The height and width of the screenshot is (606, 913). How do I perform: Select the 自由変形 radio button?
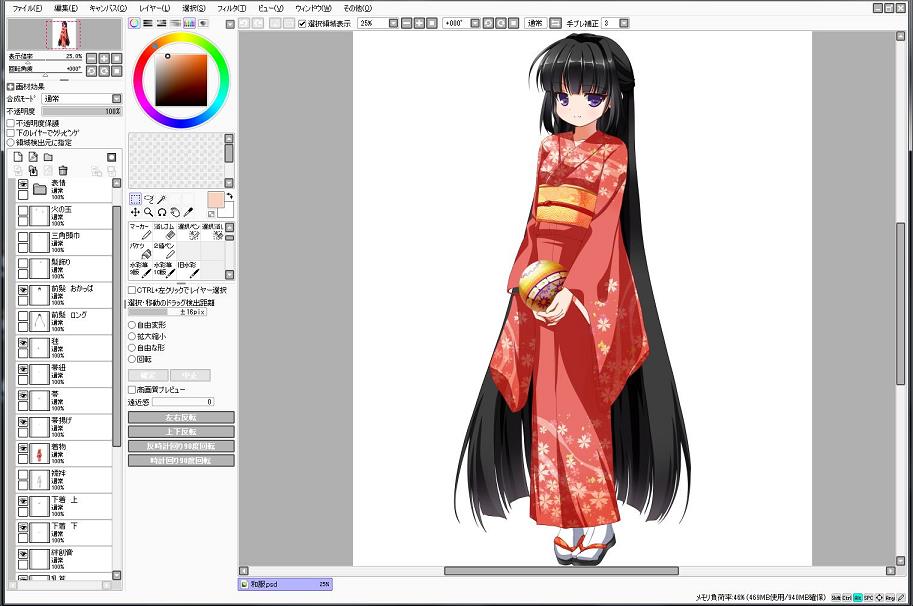tap(132, 325)
